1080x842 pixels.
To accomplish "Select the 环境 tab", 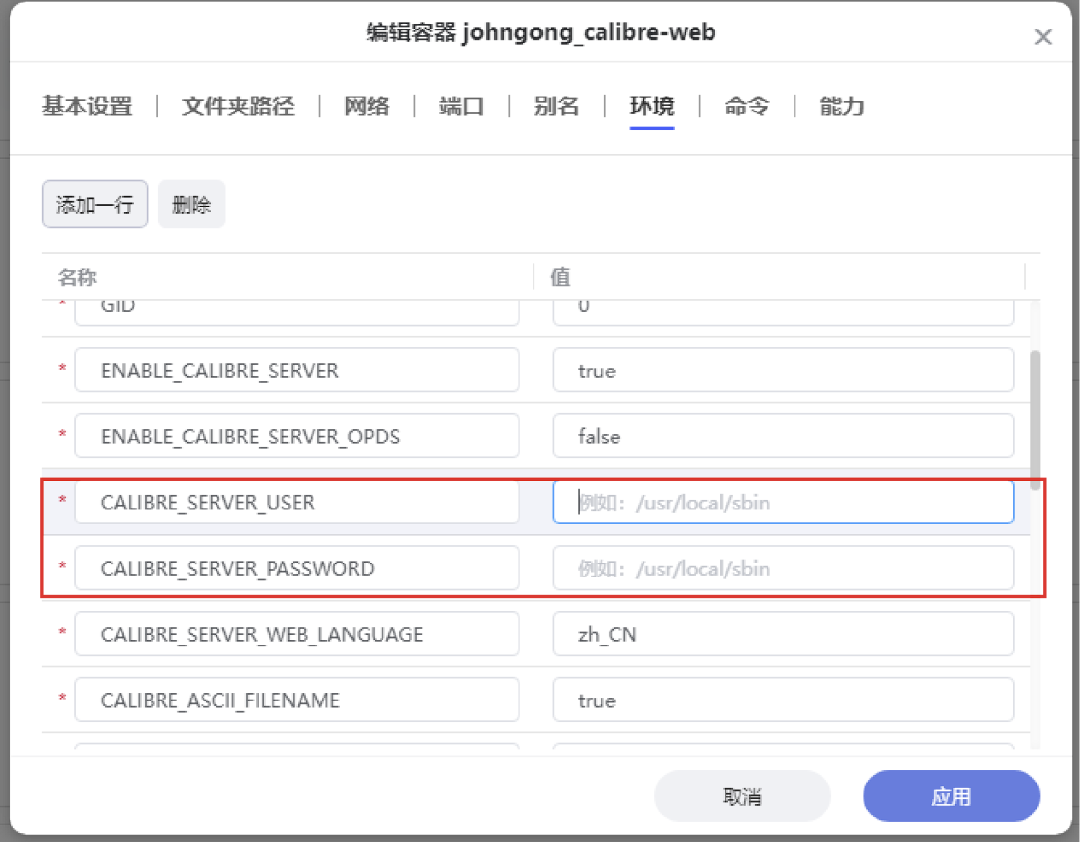I will pyautogui.click(x=652, y=106).
